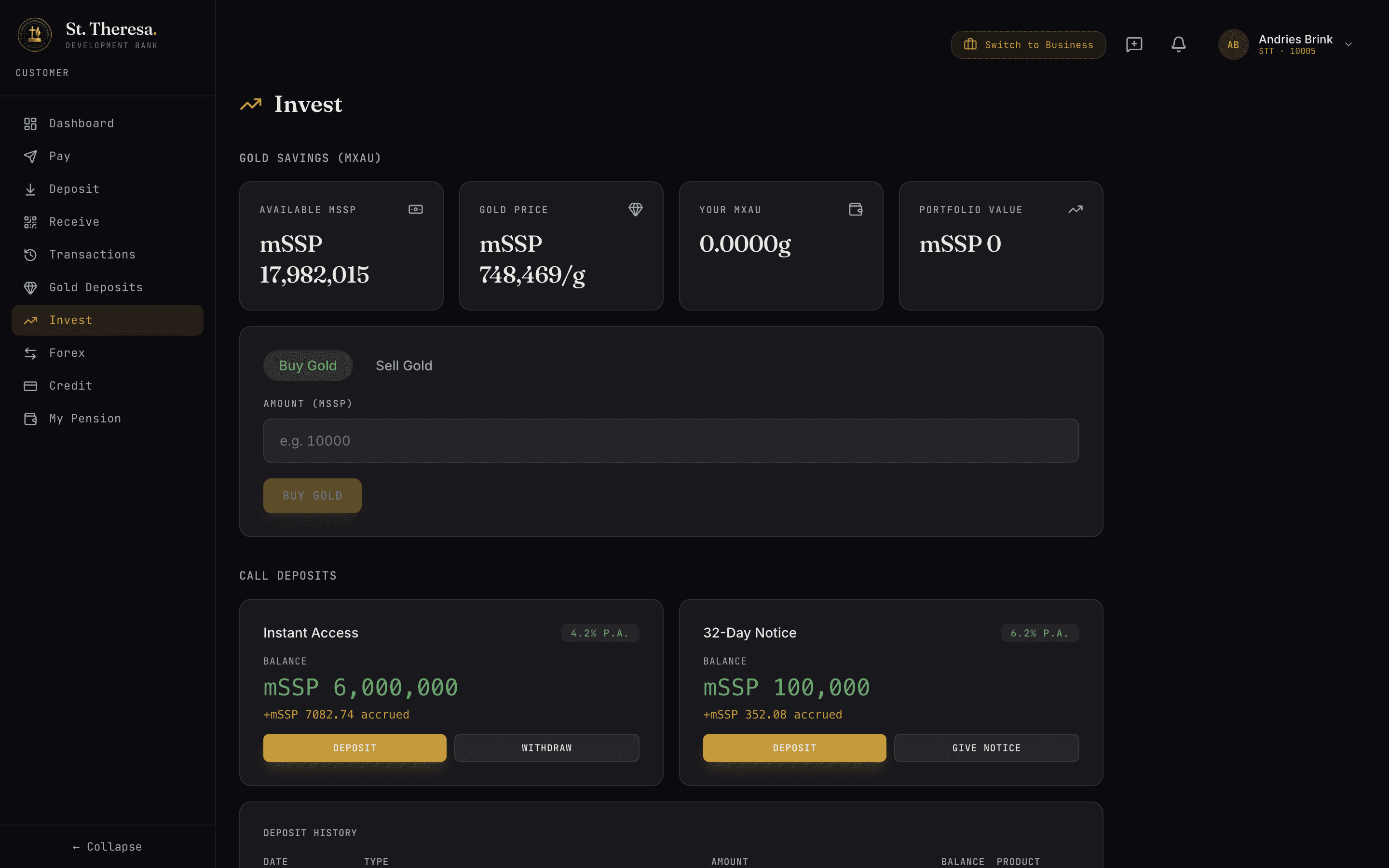This screenshot has width=1389, height=868.
Task: Deposit into 32-Day Notice account
Action: click(x=794, y=748)
